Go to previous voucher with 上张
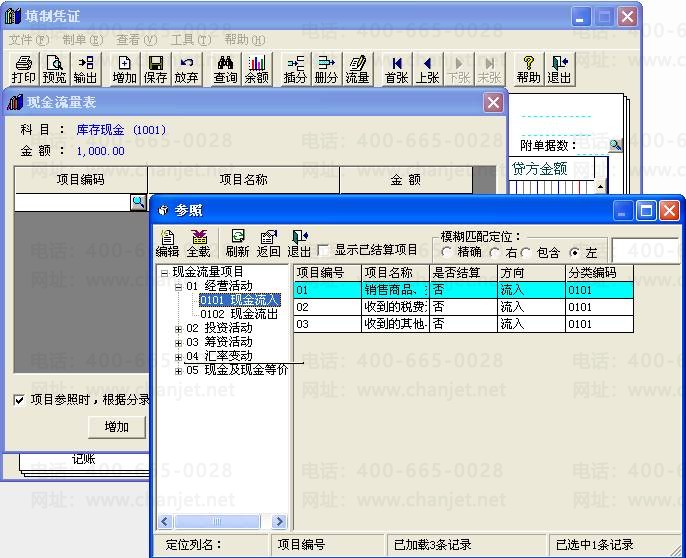Screen dimensions: 686x558 point(427,69)
